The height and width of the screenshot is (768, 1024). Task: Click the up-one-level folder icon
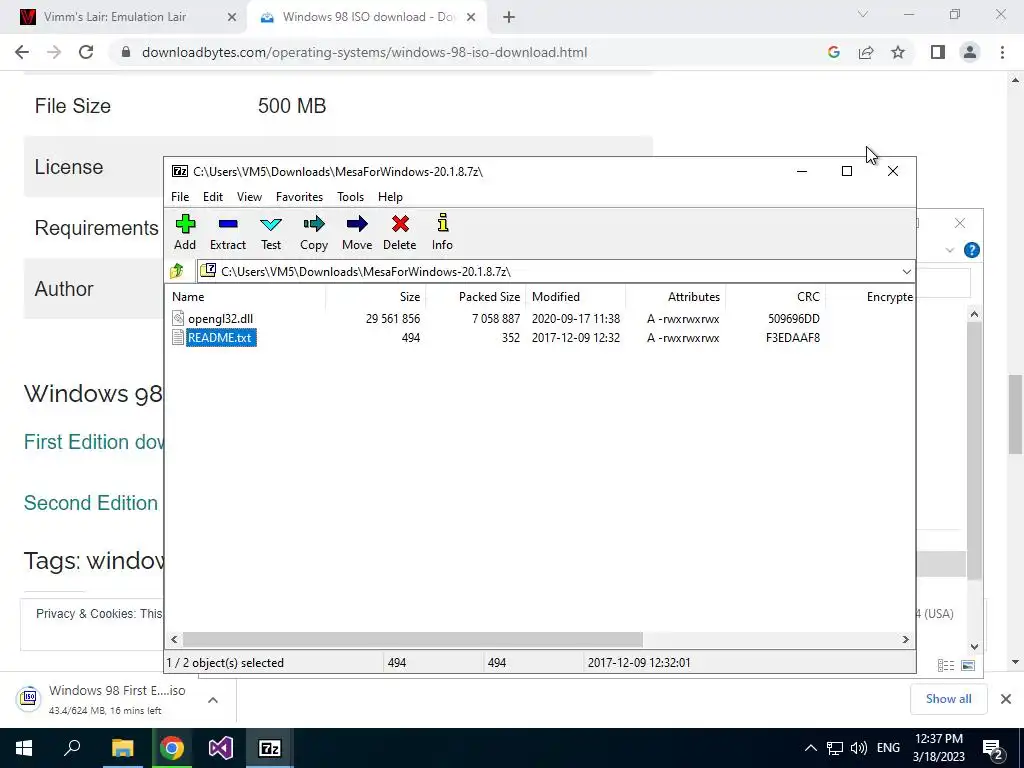176,271
